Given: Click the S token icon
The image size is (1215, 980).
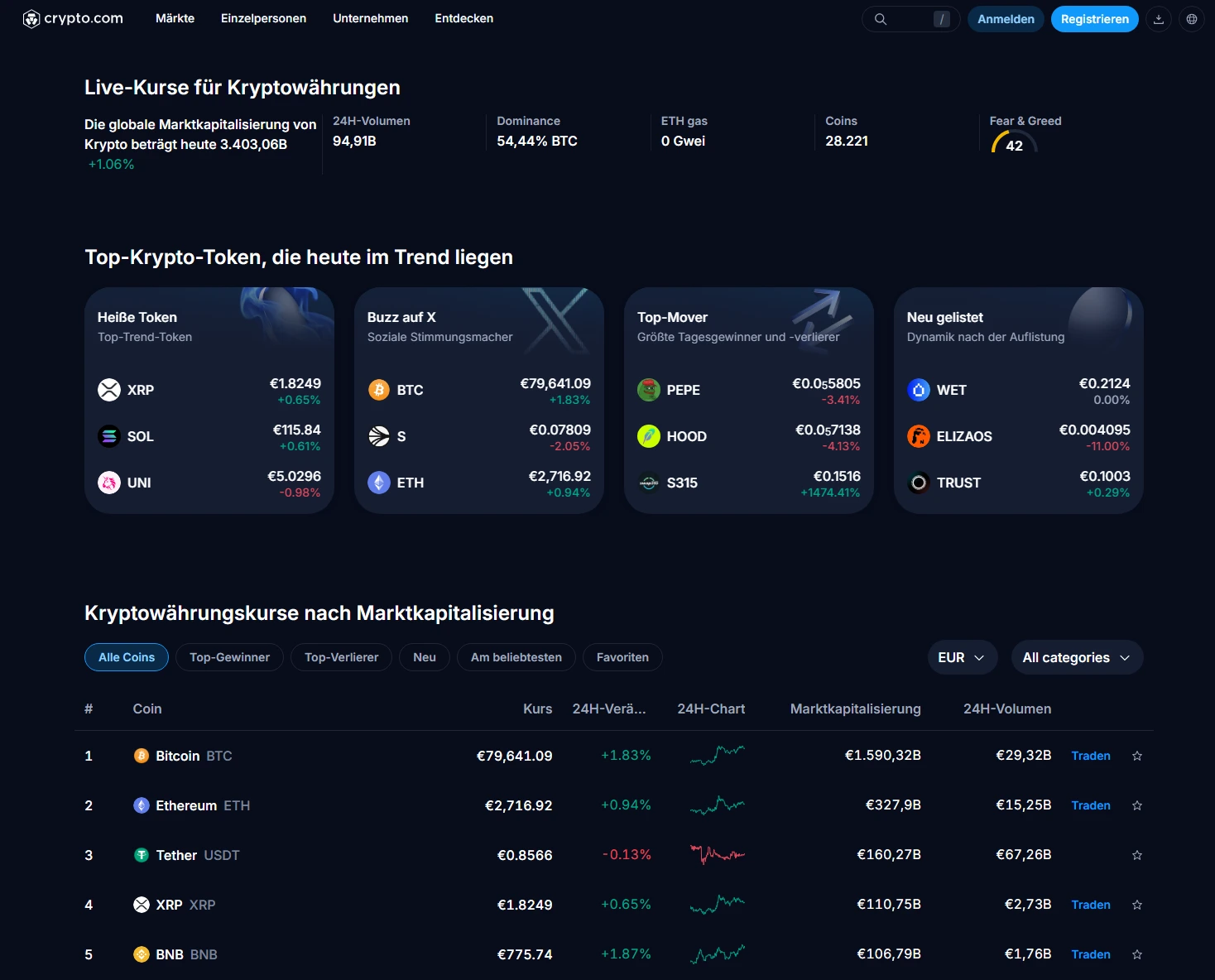Looking at the screenshot, I should 379,436.
